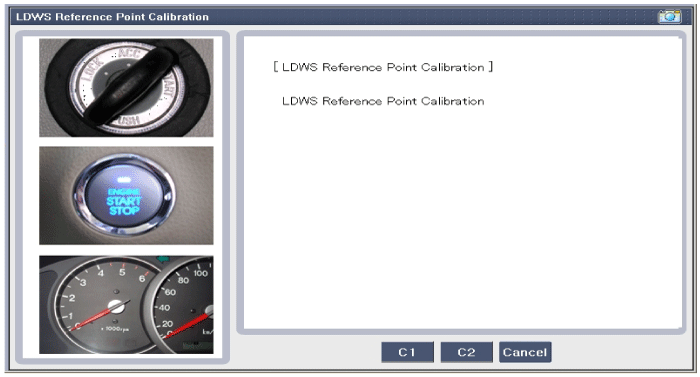
Task: Select the Engine Start Stop button photo
Action: pos(126,196)
